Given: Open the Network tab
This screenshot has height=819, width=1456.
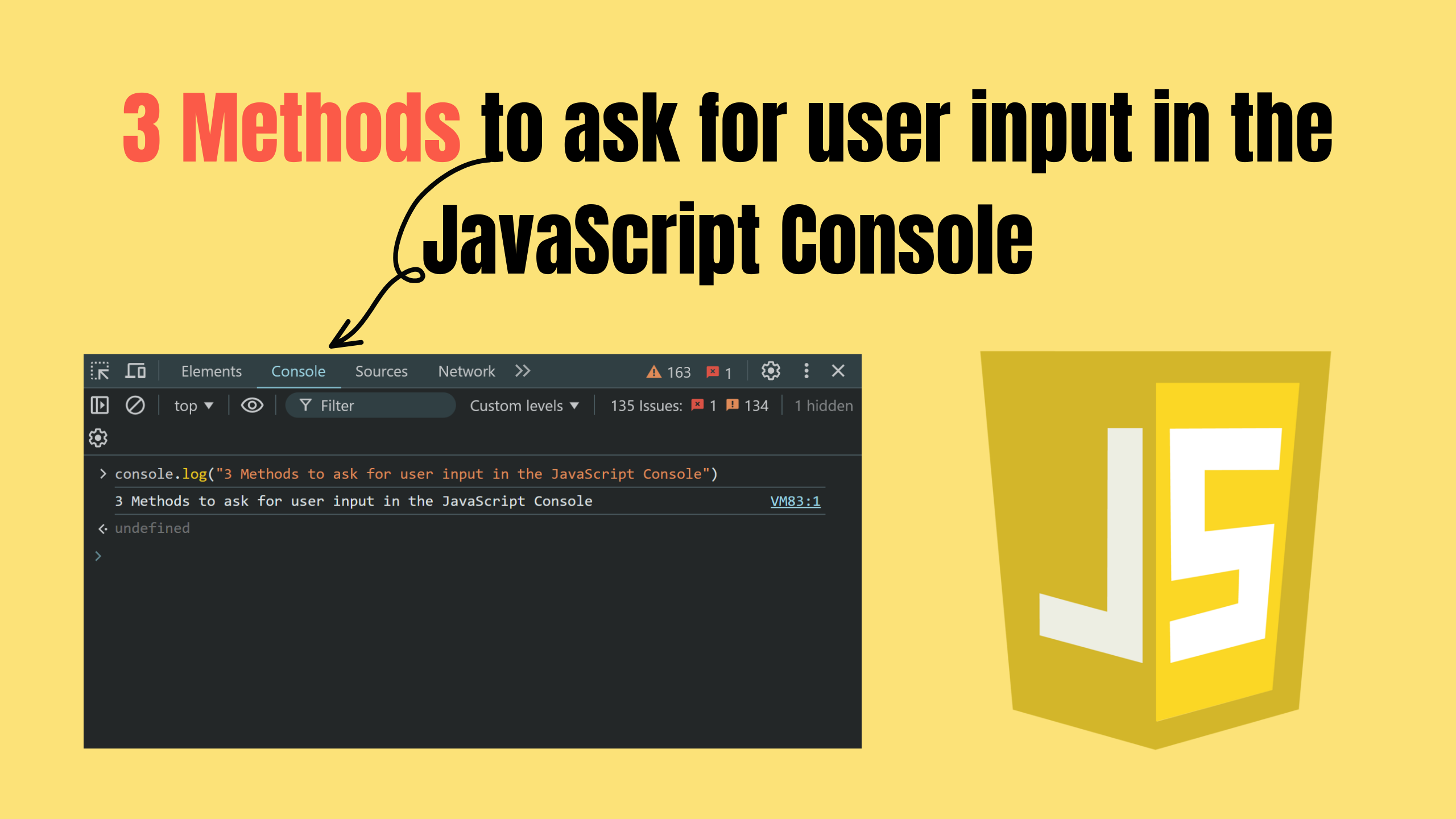Looking at the screenshot, I should point(466,371).
